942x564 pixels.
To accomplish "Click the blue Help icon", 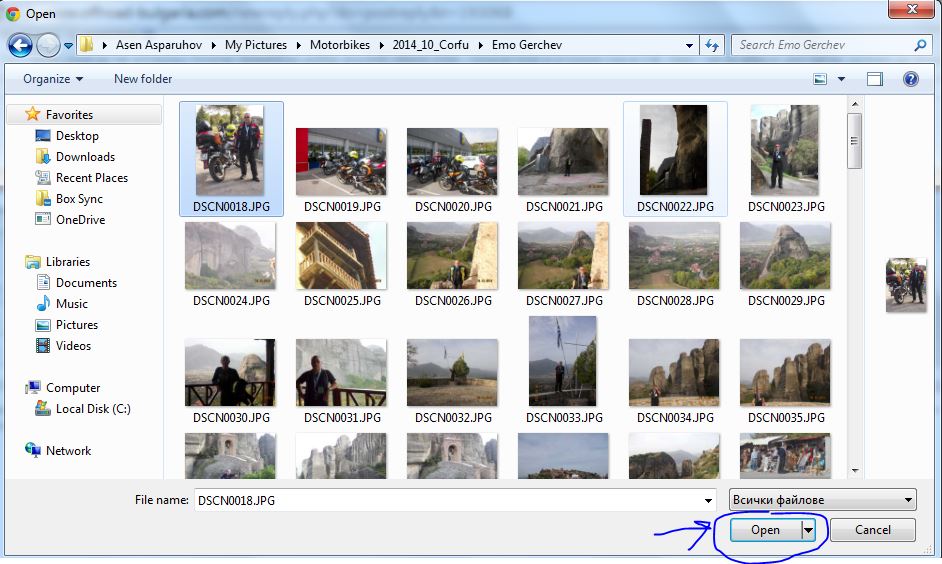I will pos(911,79).
